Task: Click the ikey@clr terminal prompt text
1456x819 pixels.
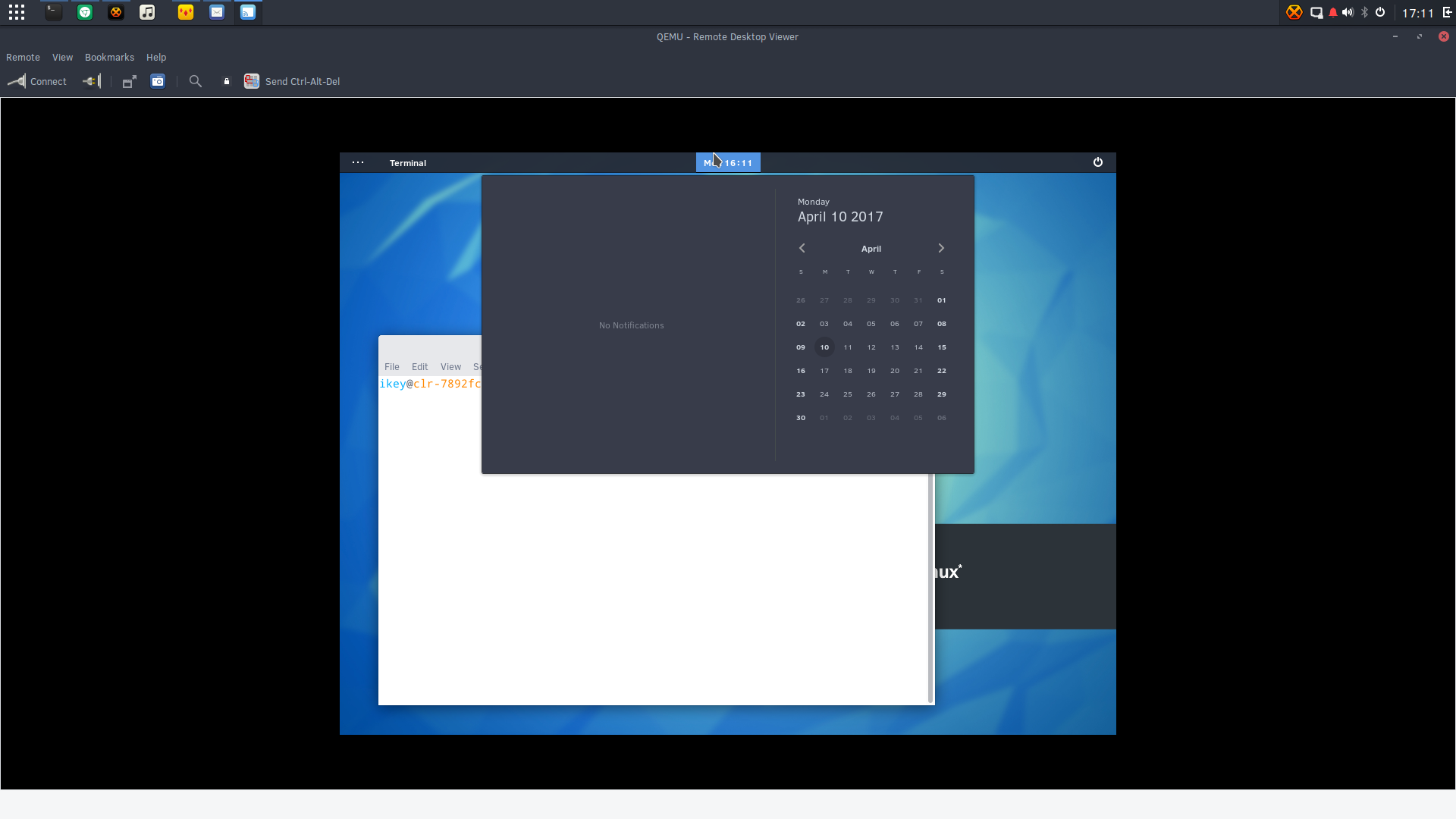Action: (430, 384)
